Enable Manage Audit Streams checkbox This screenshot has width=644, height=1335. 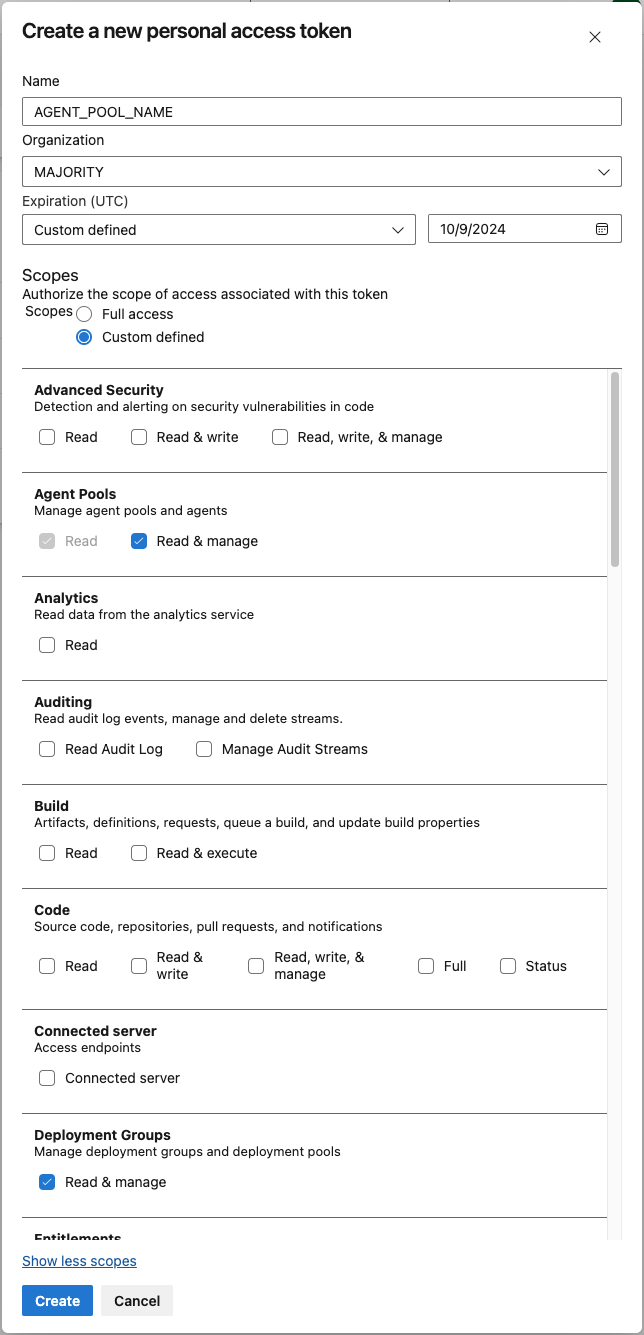pyautogui.click(x=204, y=749)
